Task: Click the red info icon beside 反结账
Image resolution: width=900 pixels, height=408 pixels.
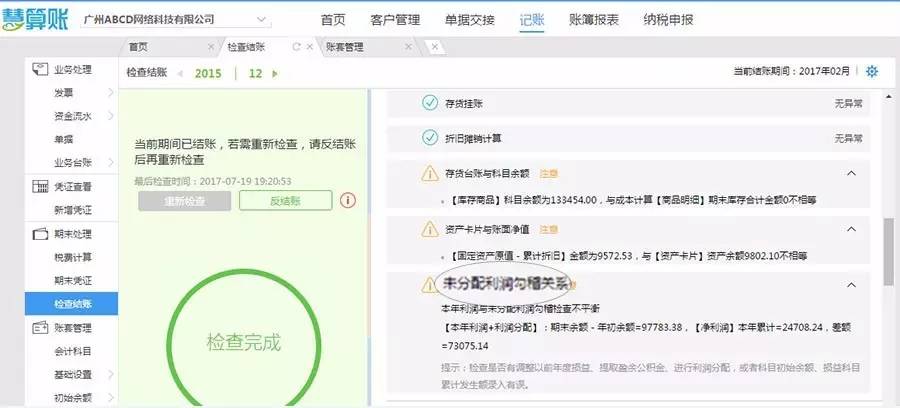Action: click(x=348, y=200)
